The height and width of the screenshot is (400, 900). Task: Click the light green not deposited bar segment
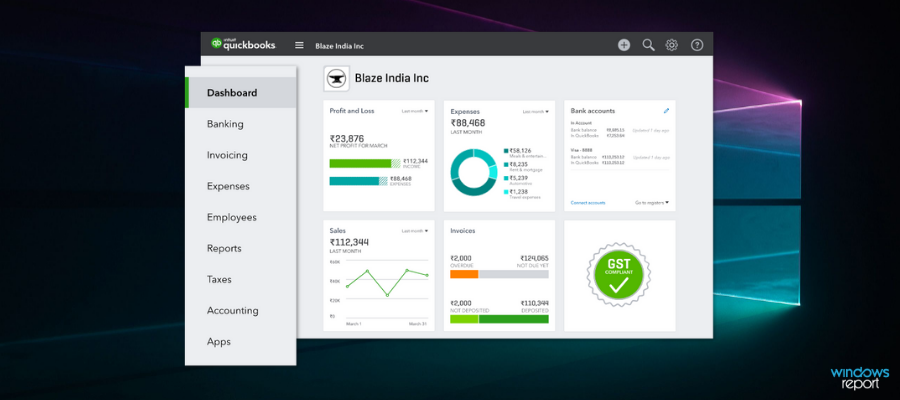point(464,319)
